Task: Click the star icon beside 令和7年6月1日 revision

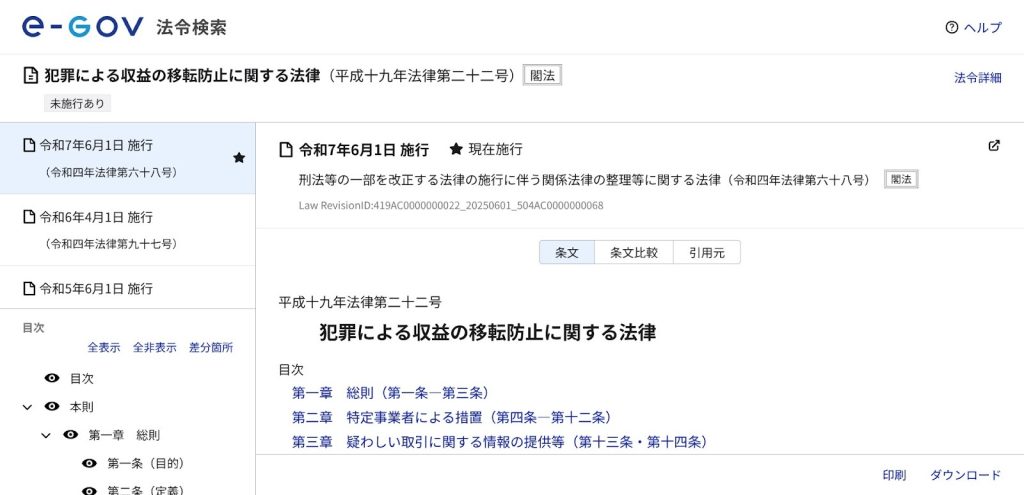Action: (x=239, y=158)
